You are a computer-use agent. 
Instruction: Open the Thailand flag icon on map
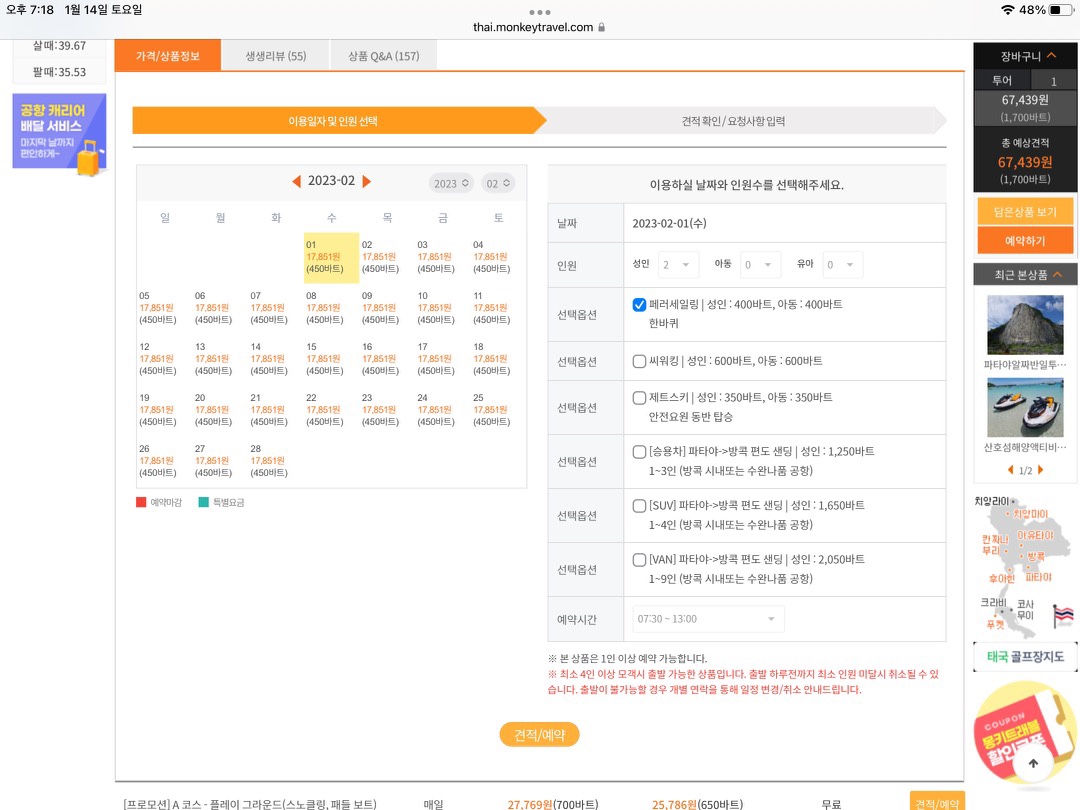pos(1063,614)
